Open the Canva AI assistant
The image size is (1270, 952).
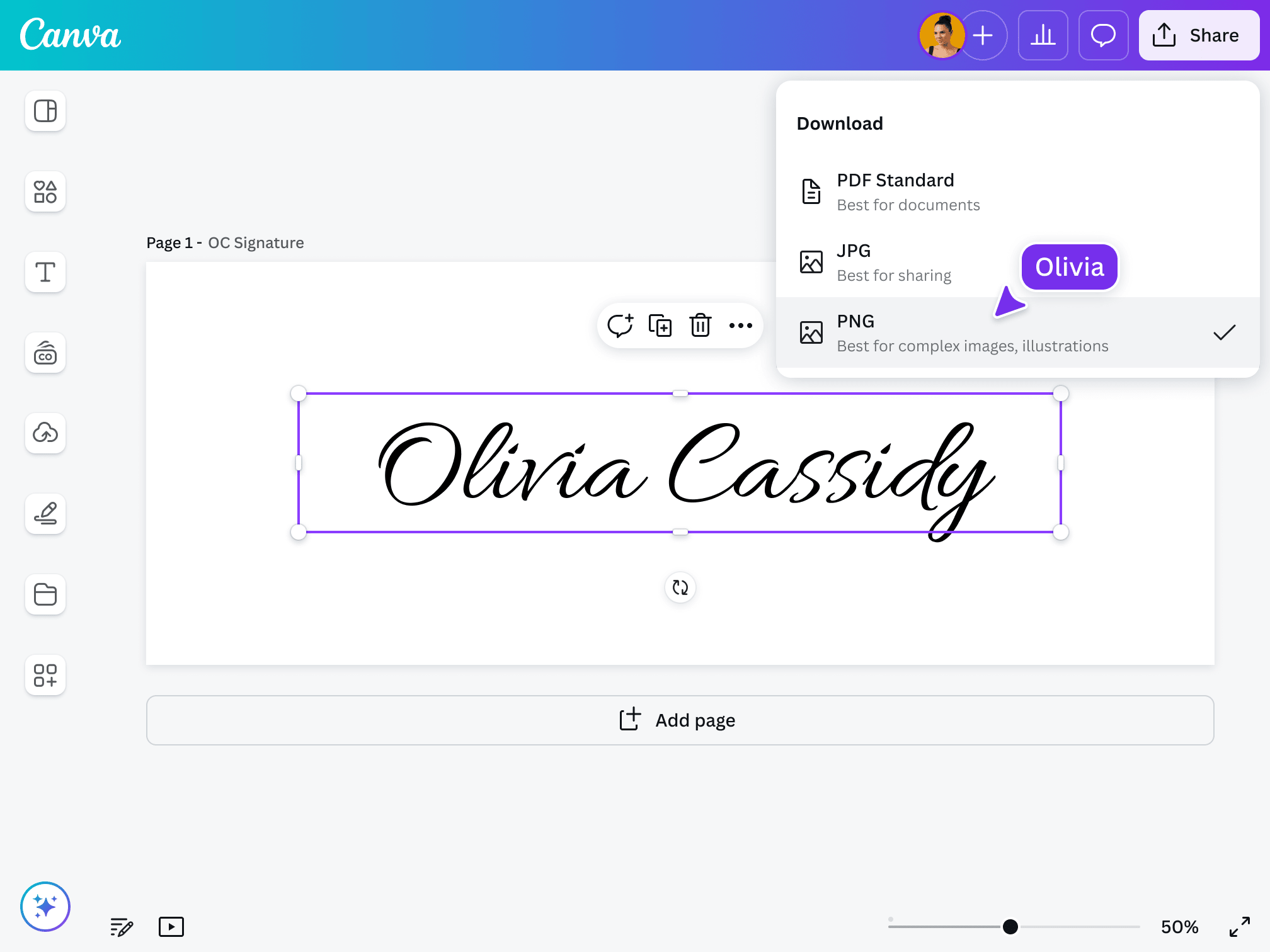(x=45, y=907)
